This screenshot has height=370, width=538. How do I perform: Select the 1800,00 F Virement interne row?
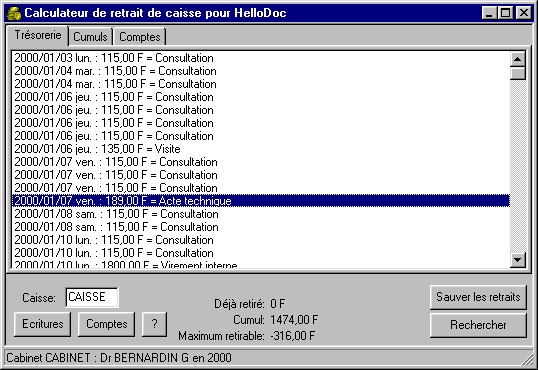[261, 265]
